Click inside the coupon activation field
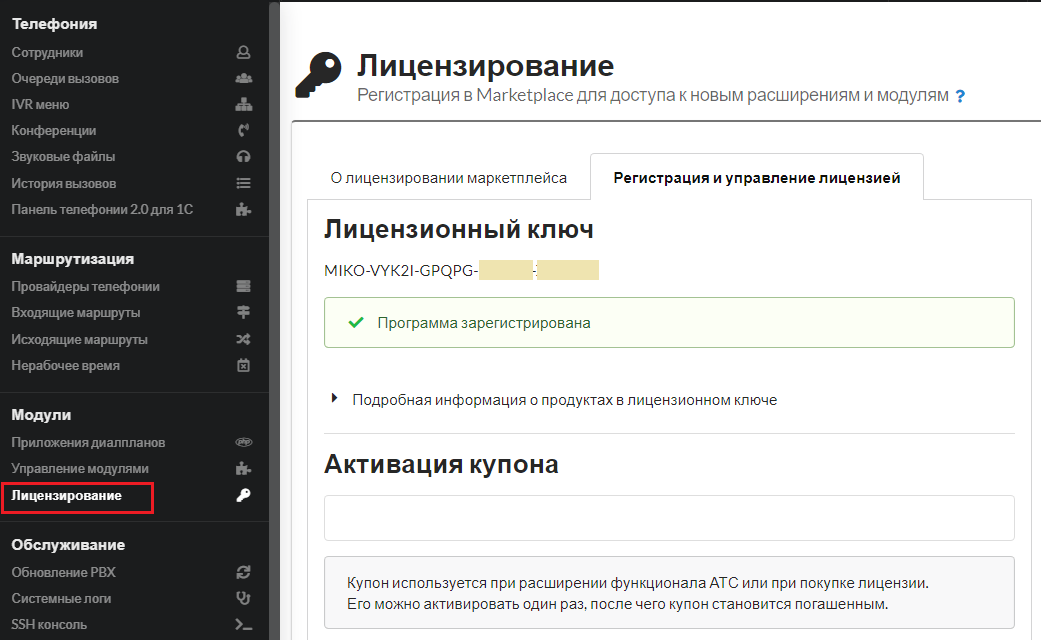 [668, 518]
